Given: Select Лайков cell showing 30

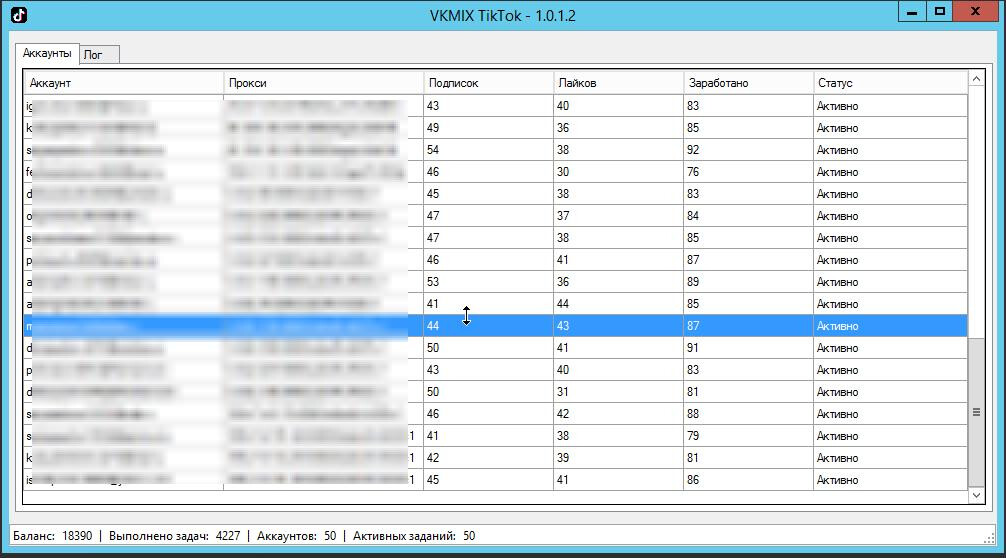Looking at the screenshot, I should pos(618,172).
